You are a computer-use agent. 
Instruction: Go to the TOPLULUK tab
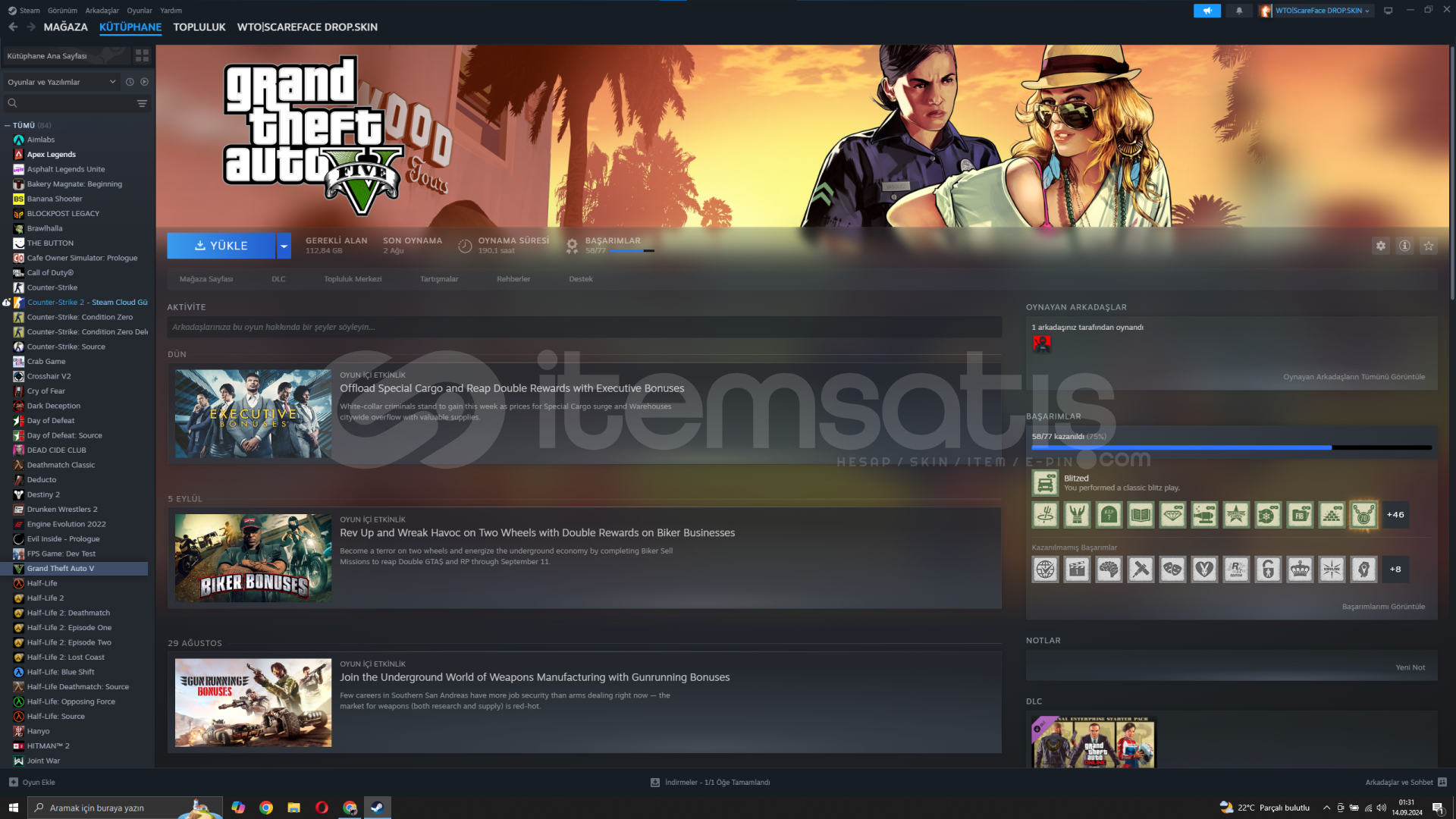pyautogui.click(x=199, y=27)
